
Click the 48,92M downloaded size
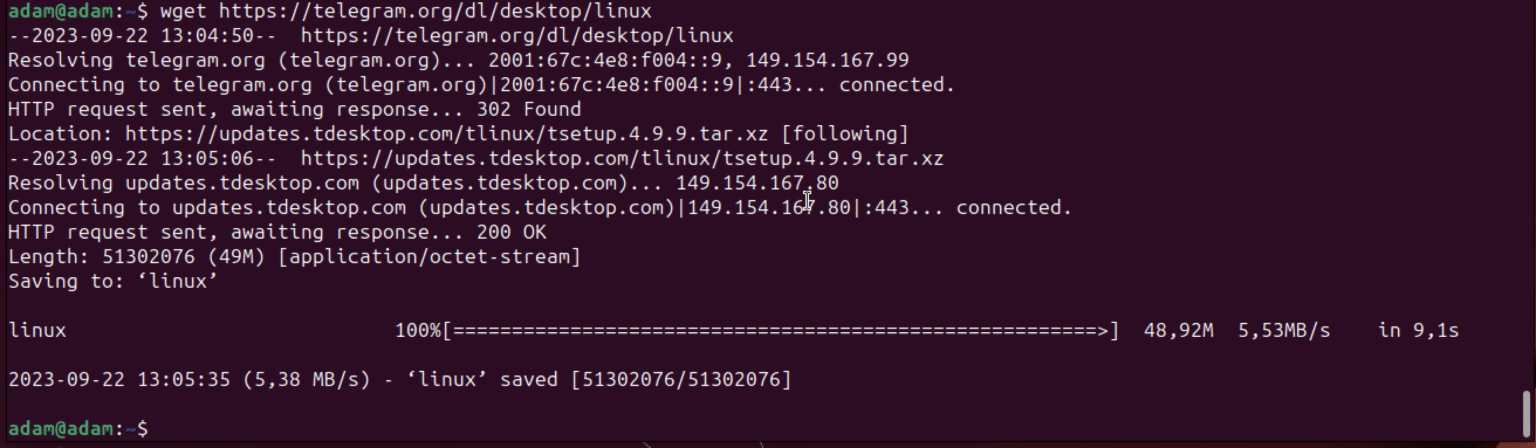[1178, 330]
